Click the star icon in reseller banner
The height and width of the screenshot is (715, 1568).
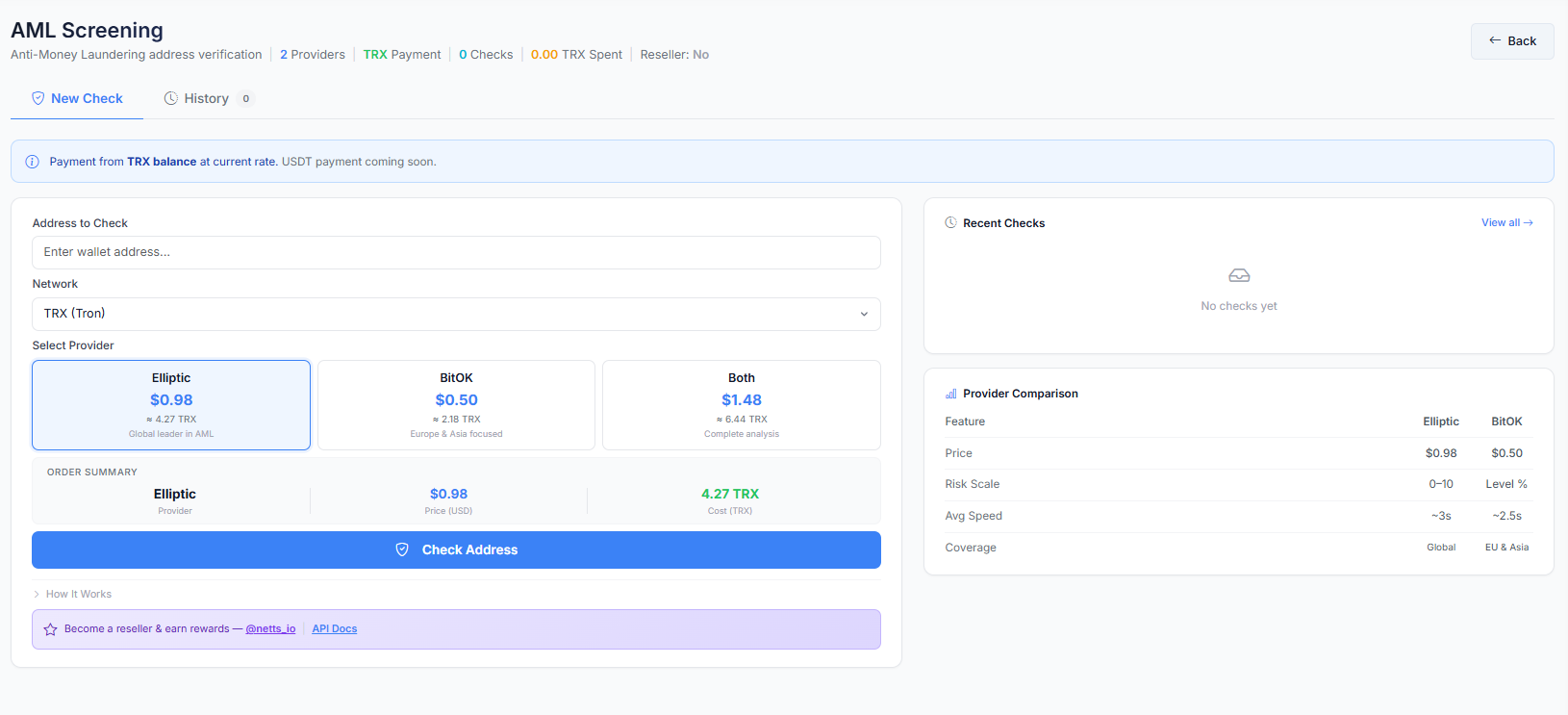50,629
